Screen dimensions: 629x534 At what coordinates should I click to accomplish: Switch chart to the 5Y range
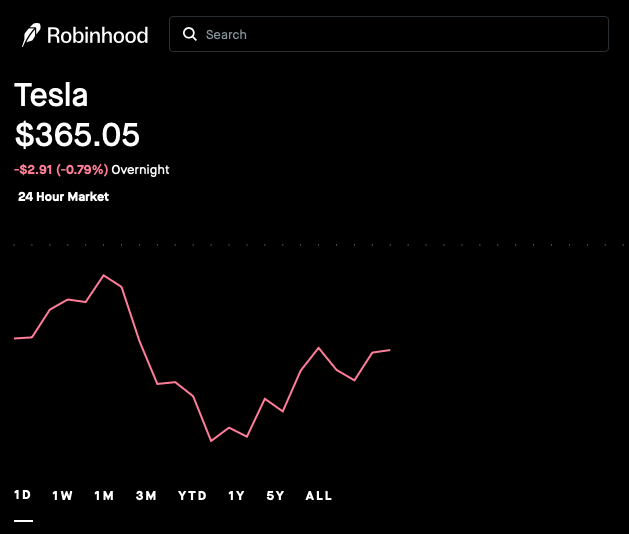[275, 495]
